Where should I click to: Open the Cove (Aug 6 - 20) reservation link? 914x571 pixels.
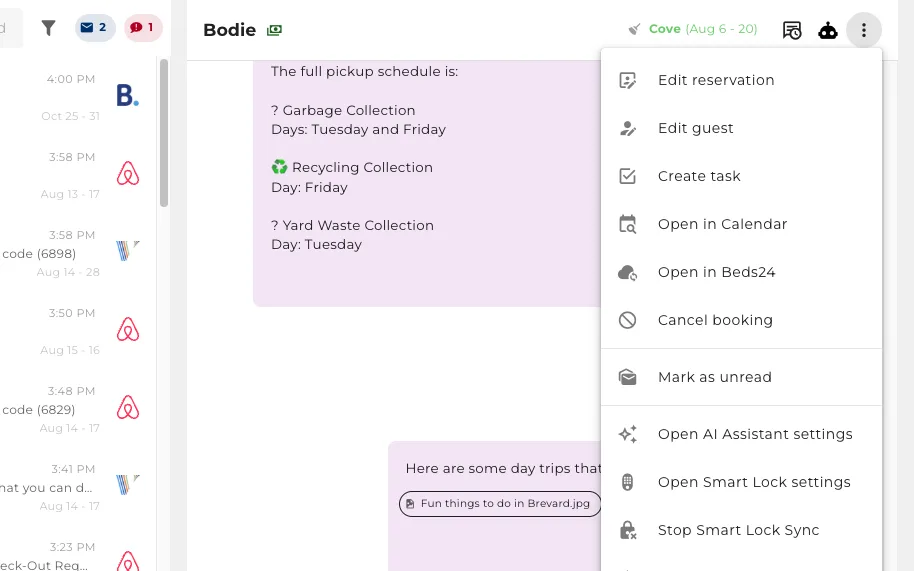(x=703, y=29)
